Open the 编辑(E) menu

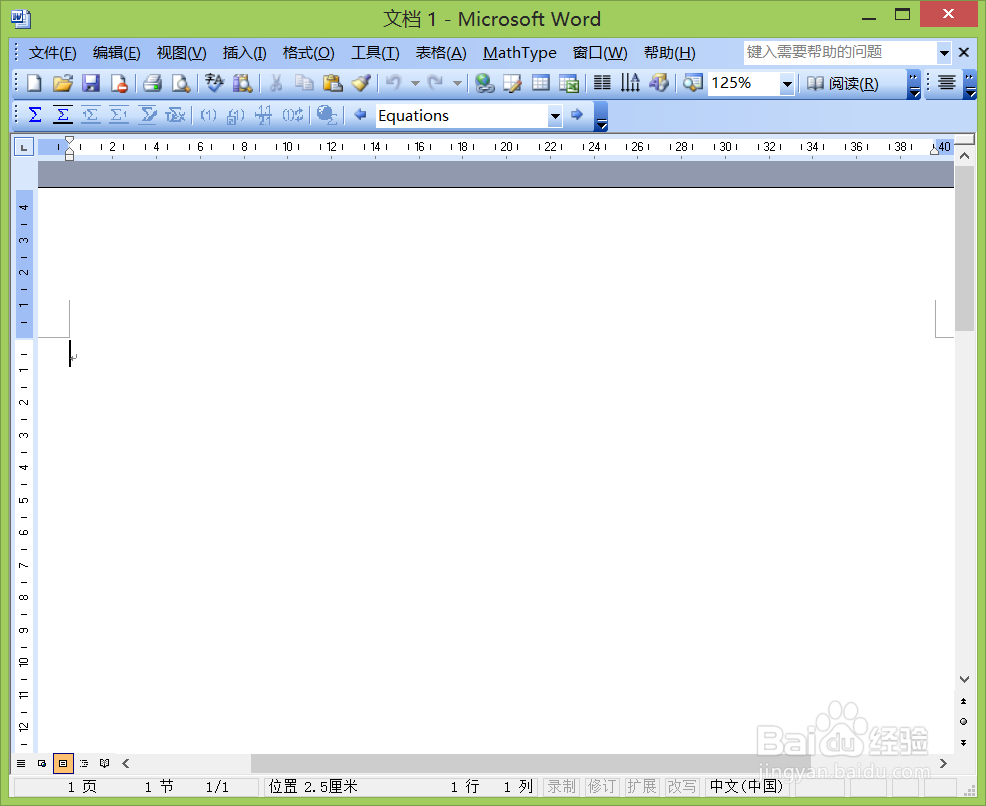coord(116,53)
